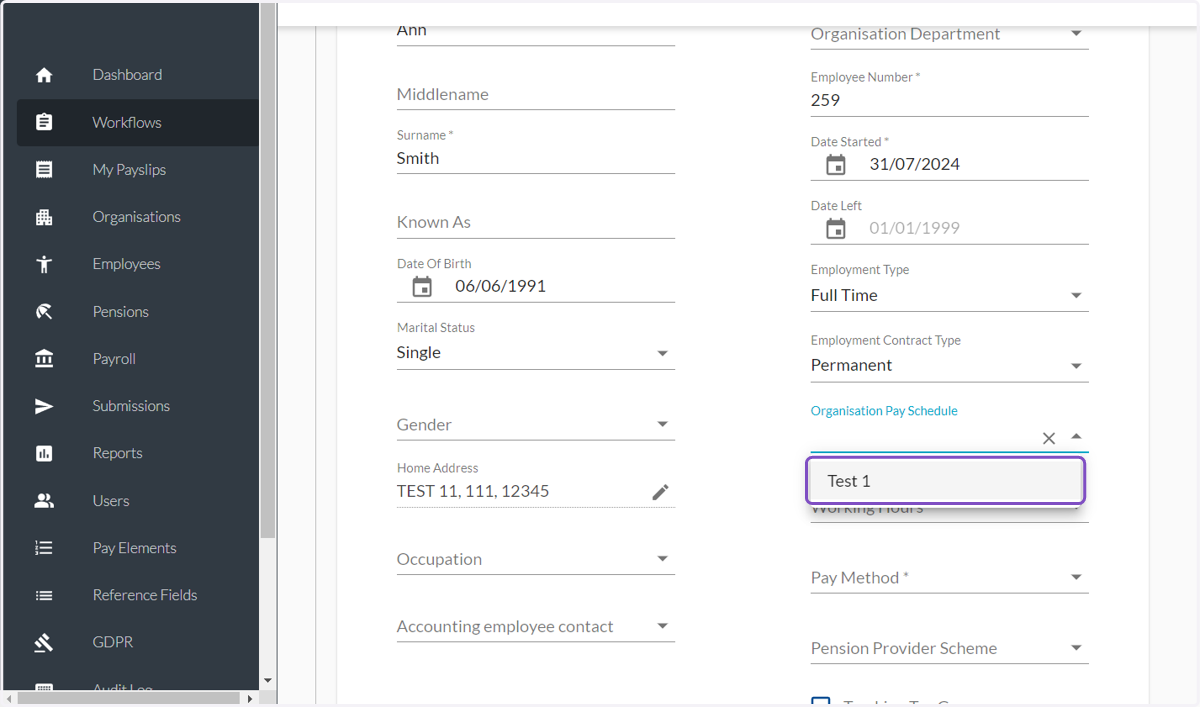
Task: Click the Pay Elements list icon
Action: coord(44,548)
